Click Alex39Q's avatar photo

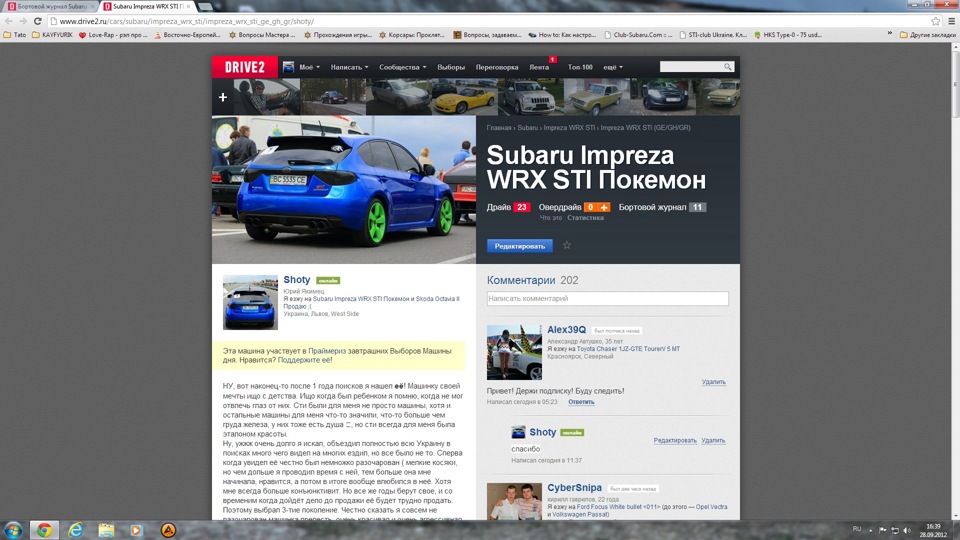point(514,353)
